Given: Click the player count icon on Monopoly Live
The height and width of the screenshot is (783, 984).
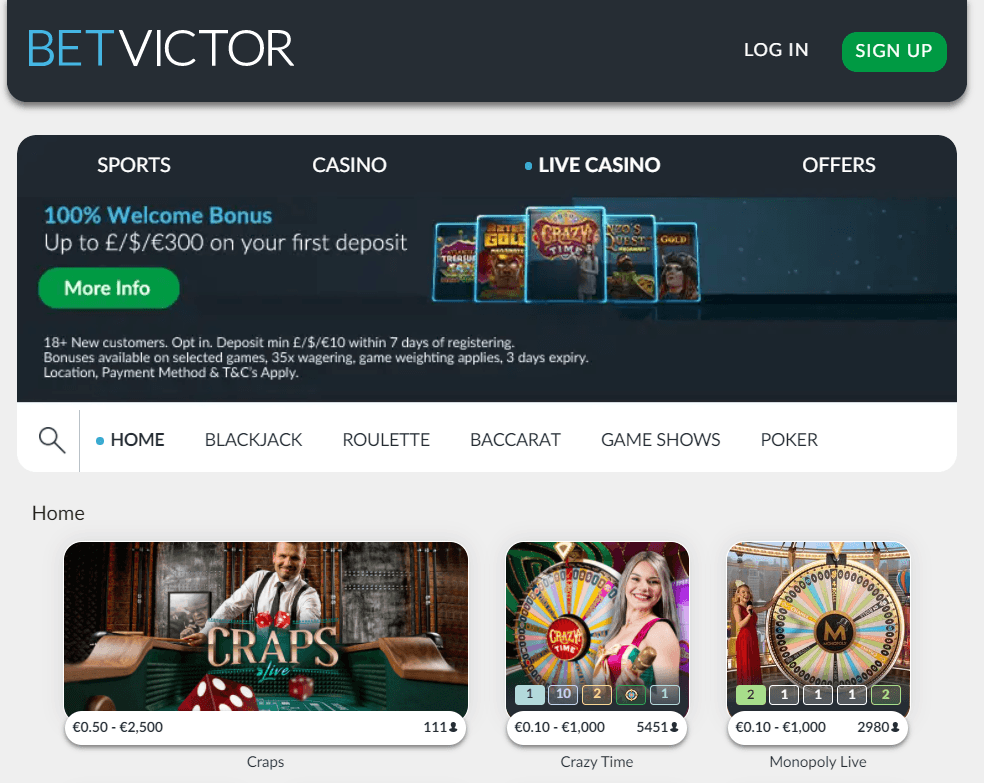Looking at the screenshot, I should [x=895, y=727].
